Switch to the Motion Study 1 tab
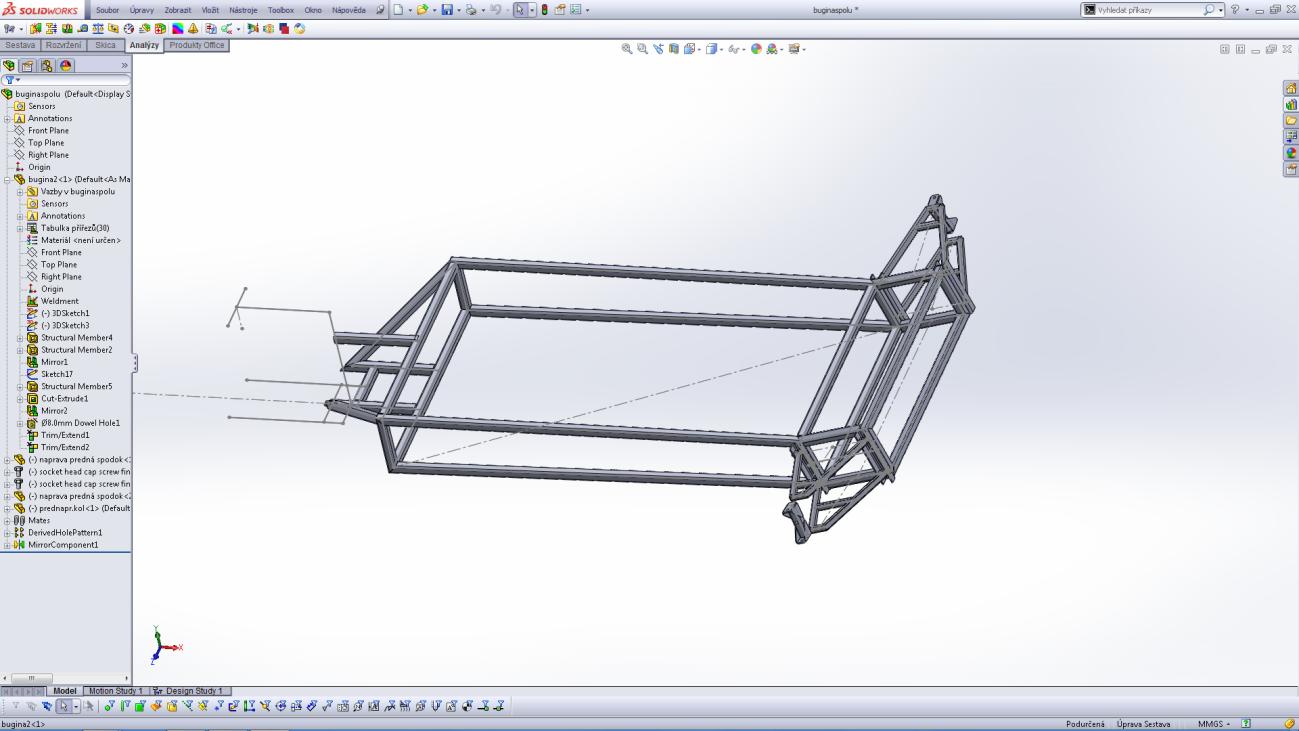Viewport: 1299px width, 731px height. 116,691
